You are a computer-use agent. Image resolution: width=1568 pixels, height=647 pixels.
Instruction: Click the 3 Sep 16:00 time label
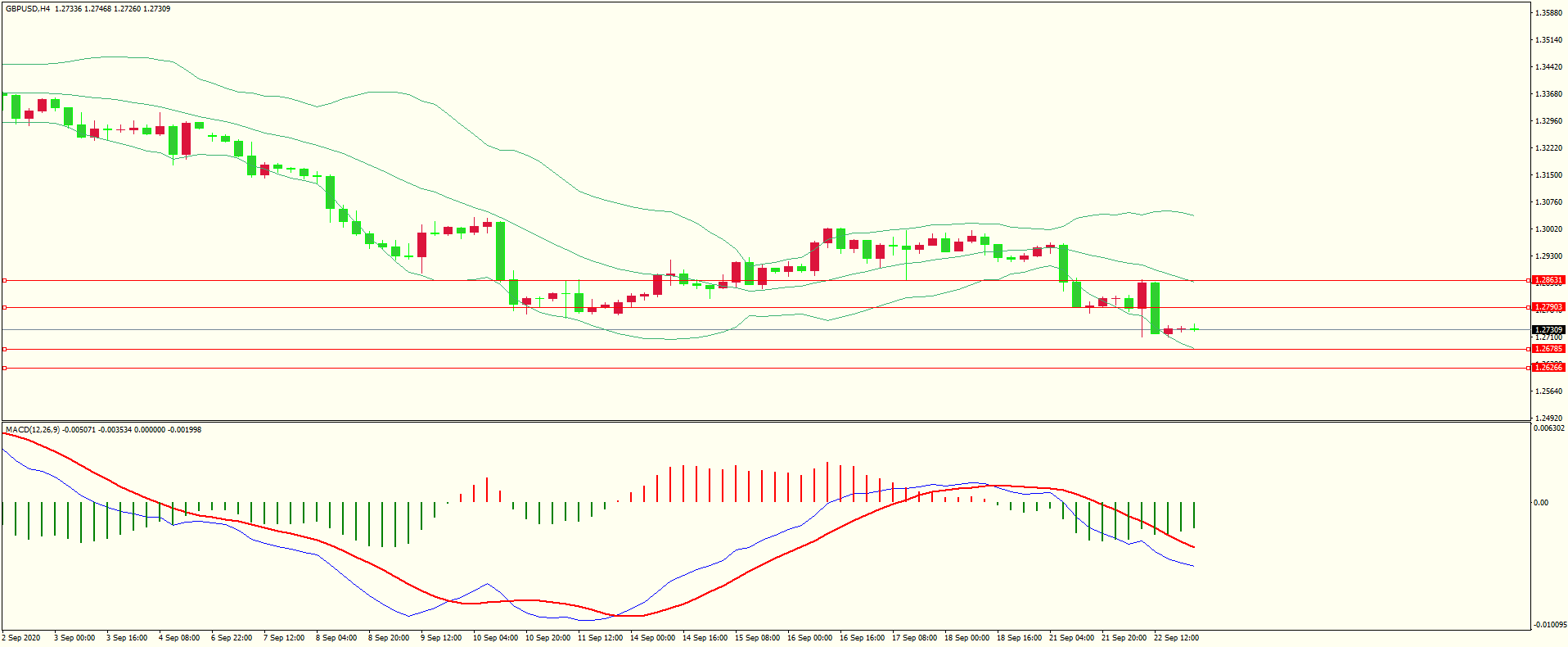[x=127, y=638]
